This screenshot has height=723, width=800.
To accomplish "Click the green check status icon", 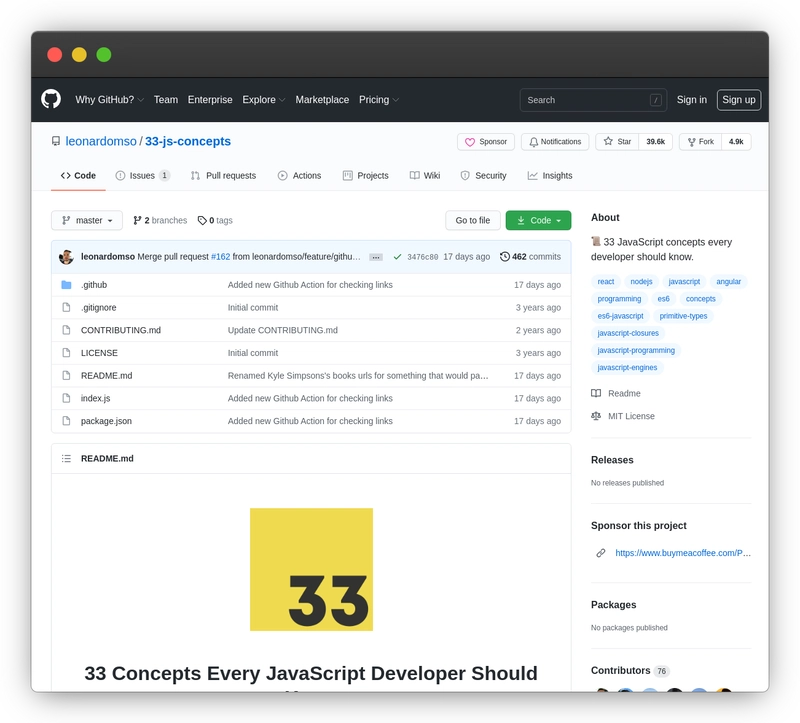I will click(x=397, y=257).
